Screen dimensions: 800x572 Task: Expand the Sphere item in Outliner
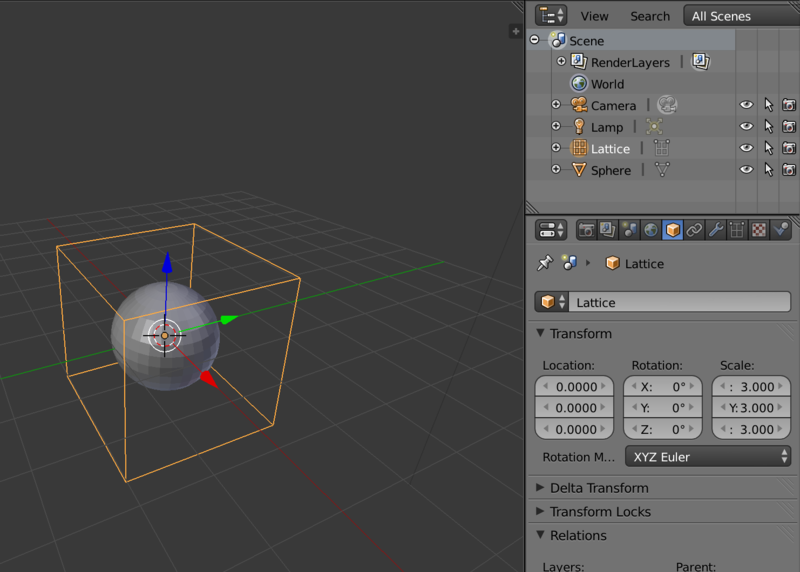click(x=556, y=169)
